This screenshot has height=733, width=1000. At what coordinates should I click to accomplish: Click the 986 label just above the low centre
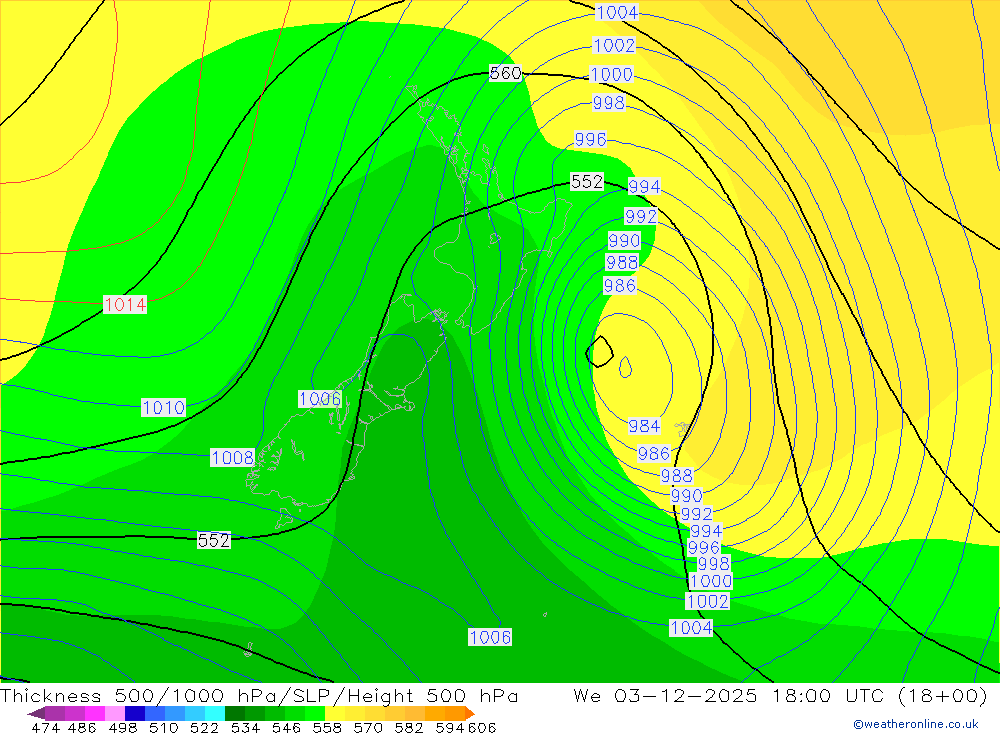[x=619, y=285]
